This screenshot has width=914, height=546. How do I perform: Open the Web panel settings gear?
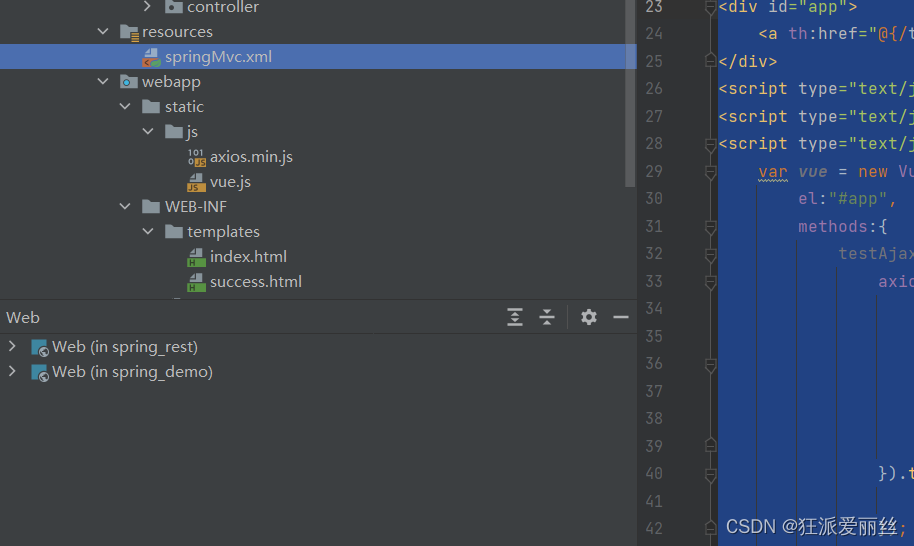click(589, 317)
